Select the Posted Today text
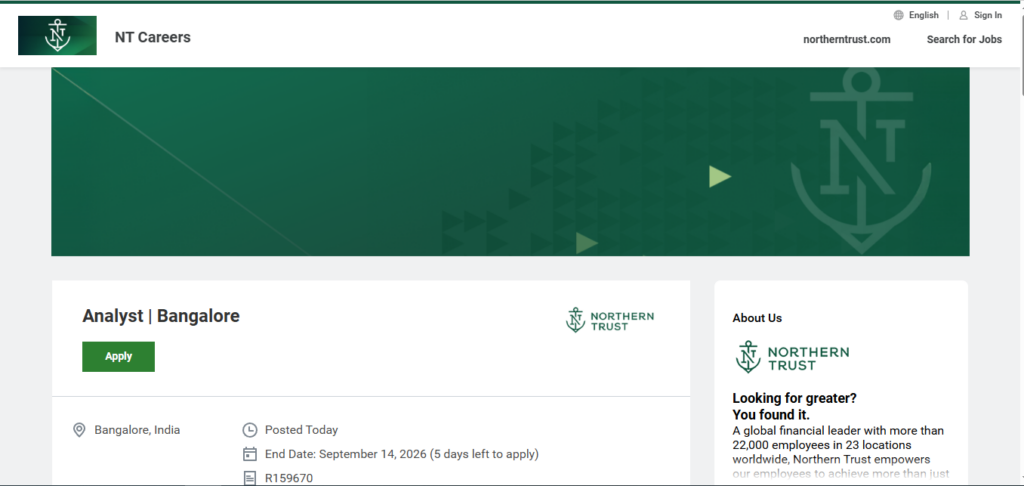Image resolution: width=1024 pixels, height=486 pixels. (301, 430)
